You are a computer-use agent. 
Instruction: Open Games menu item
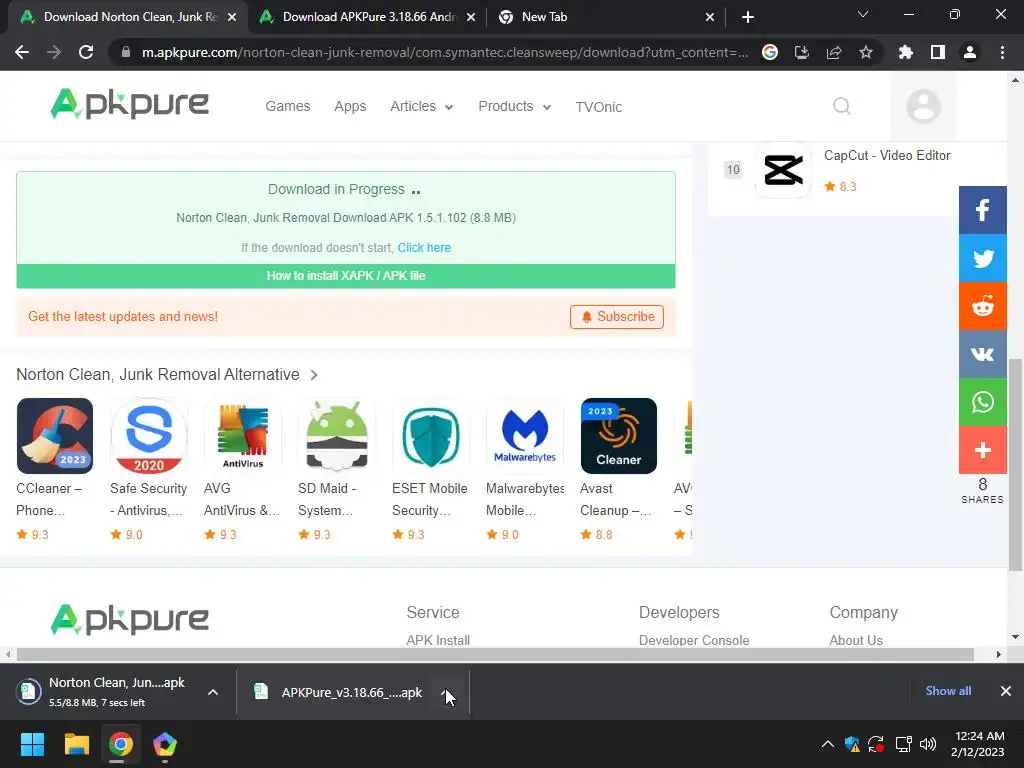[x=287, y=106]
